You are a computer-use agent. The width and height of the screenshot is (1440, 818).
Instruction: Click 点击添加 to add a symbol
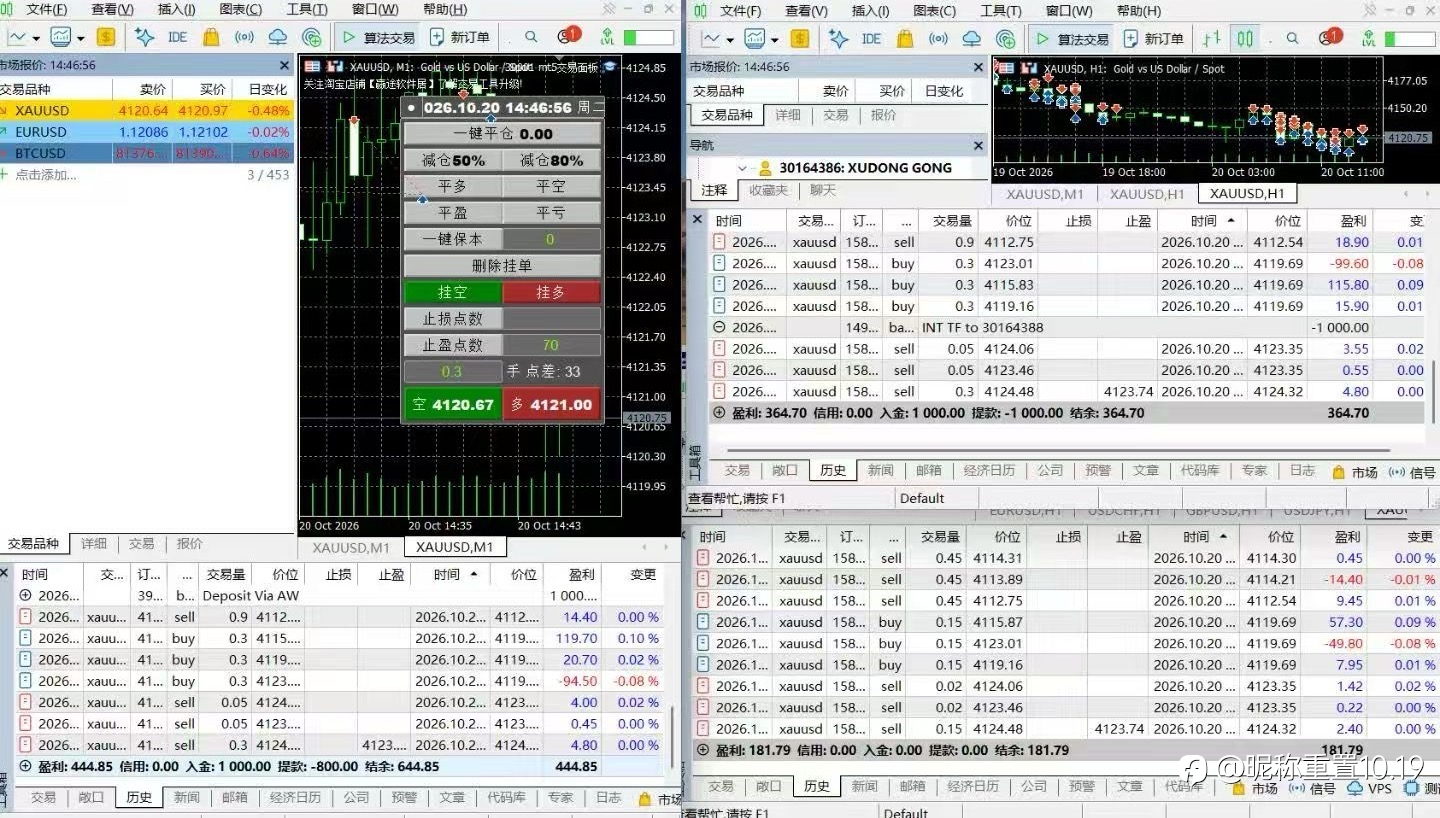click(45, 174)
